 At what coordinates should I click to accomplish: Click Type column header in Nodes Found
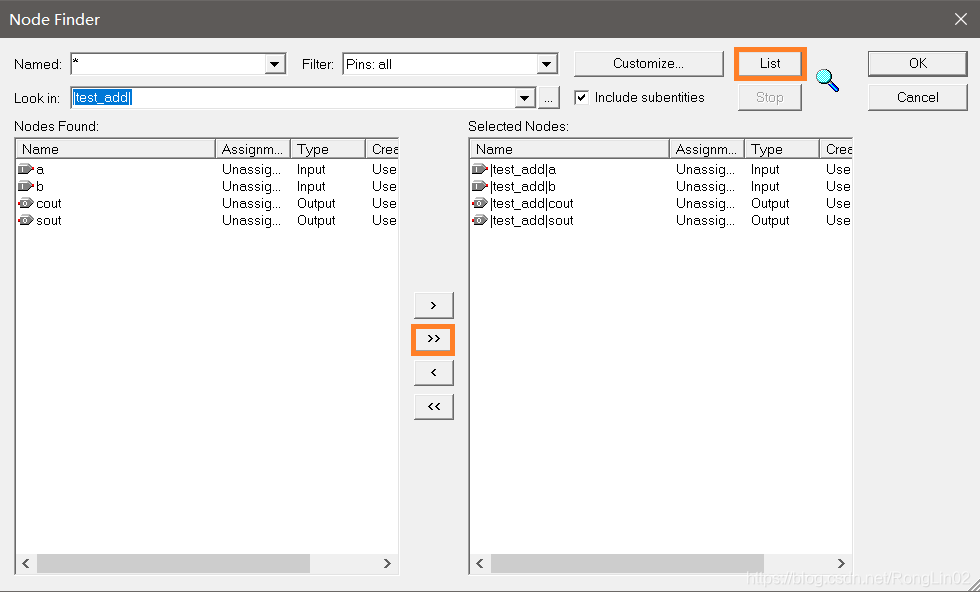pos(328,149)
